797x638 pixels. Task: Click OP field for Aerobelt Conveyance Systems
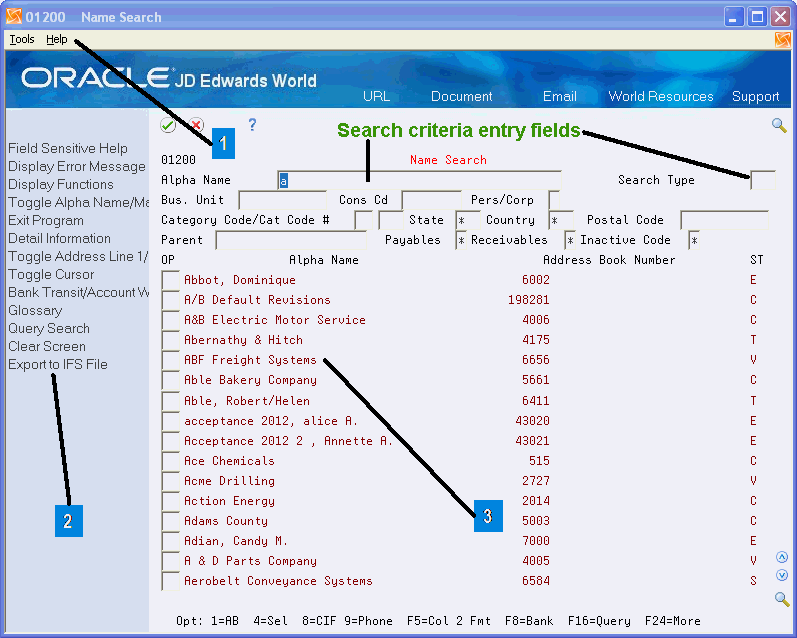tap(170, 581)
